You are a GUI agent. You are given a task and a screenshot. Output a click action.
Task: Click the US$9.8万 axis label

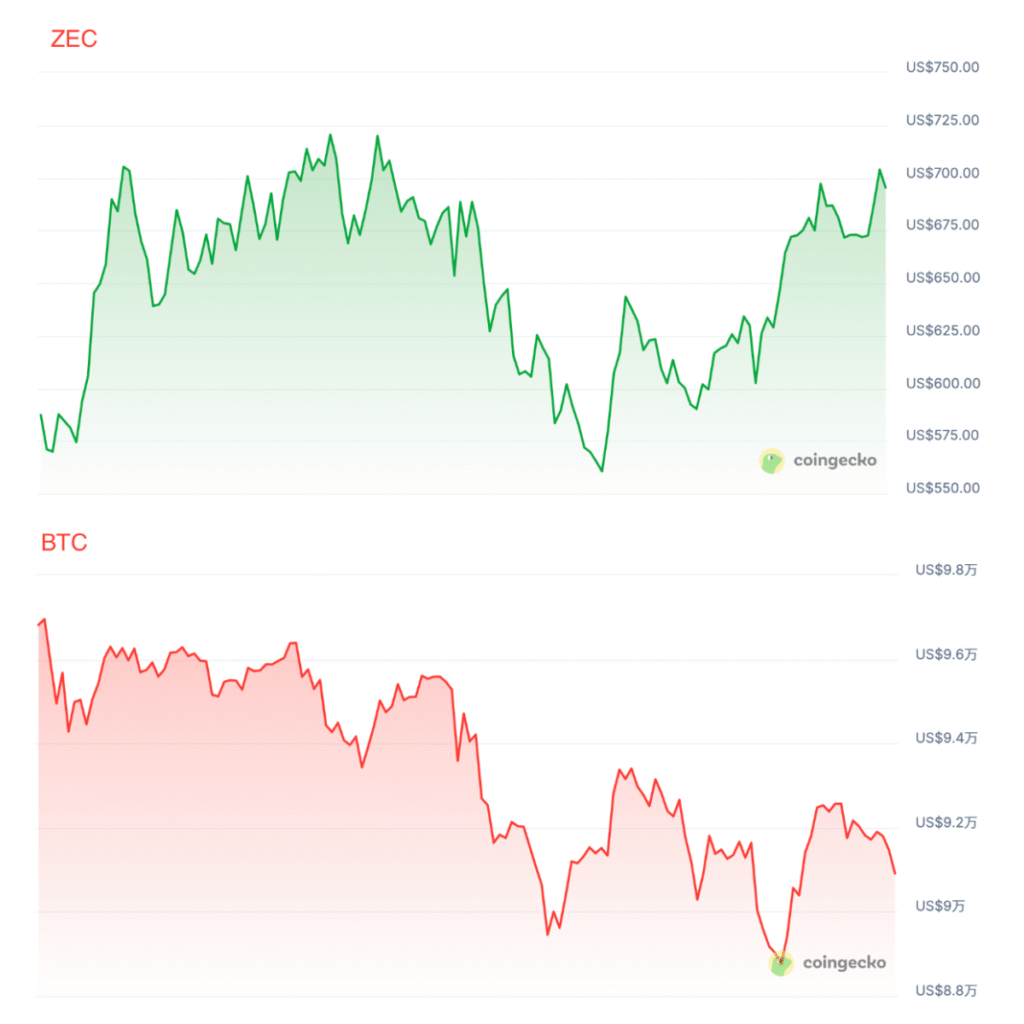[x=946, y=570]
